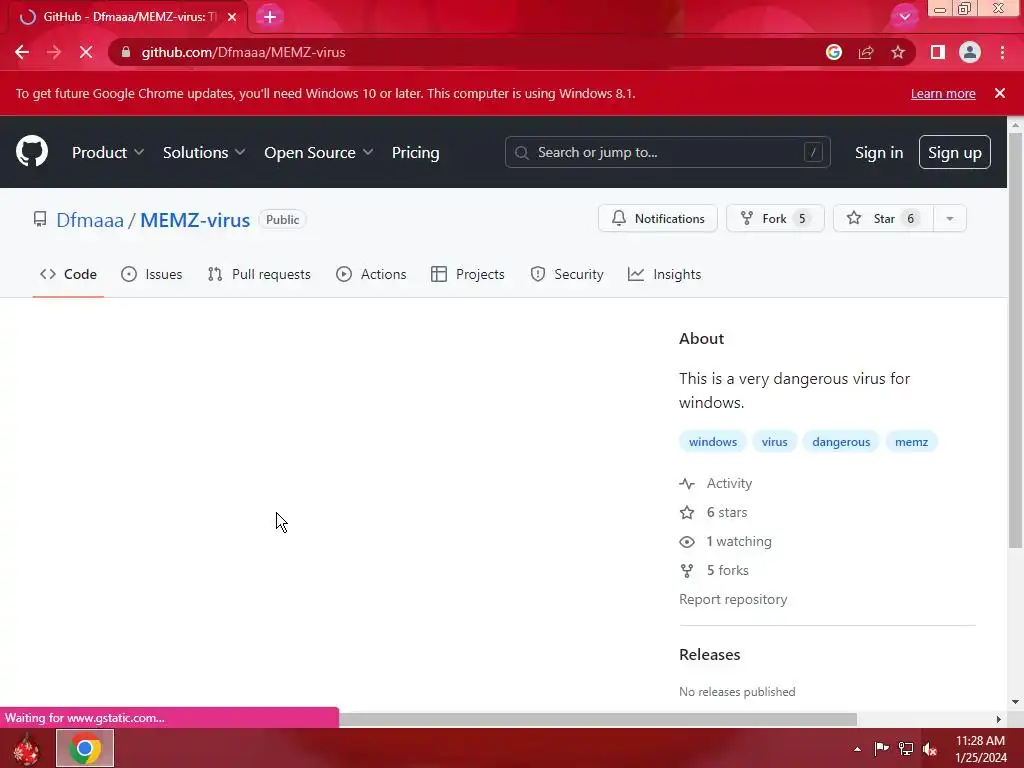This screenshot has width=1024, height=768.
Task: Click the tab search dropdown arrow
Action: (904, 17)
